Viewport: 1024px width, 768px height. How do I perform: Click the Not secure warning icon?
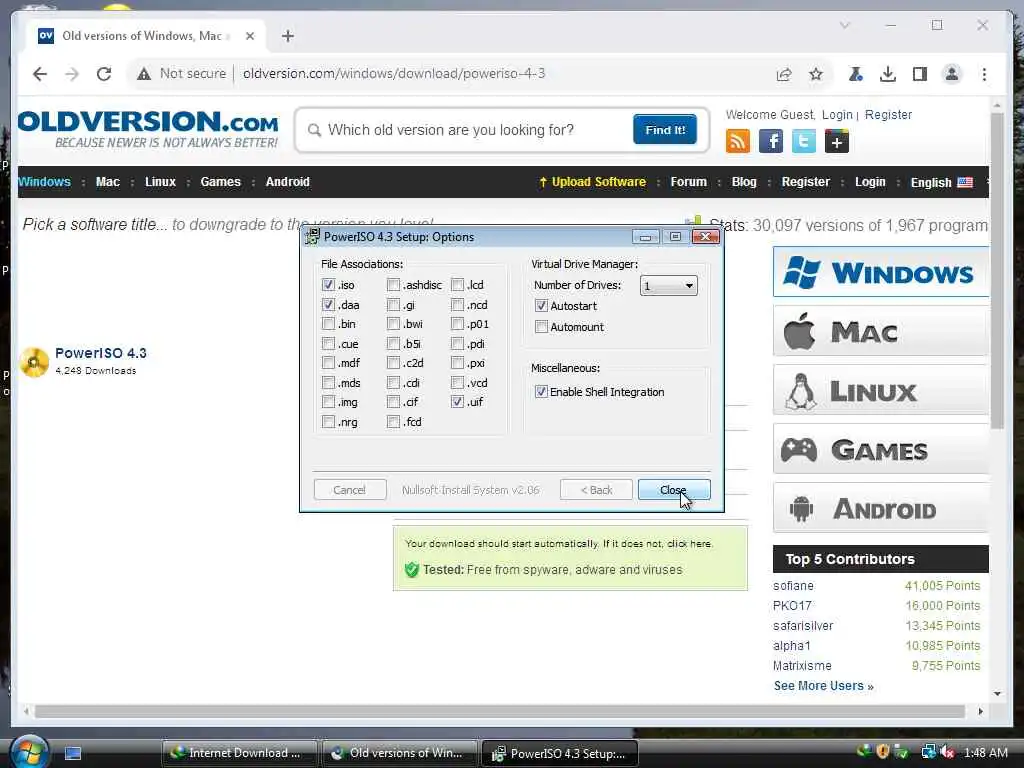click(144, 74)
